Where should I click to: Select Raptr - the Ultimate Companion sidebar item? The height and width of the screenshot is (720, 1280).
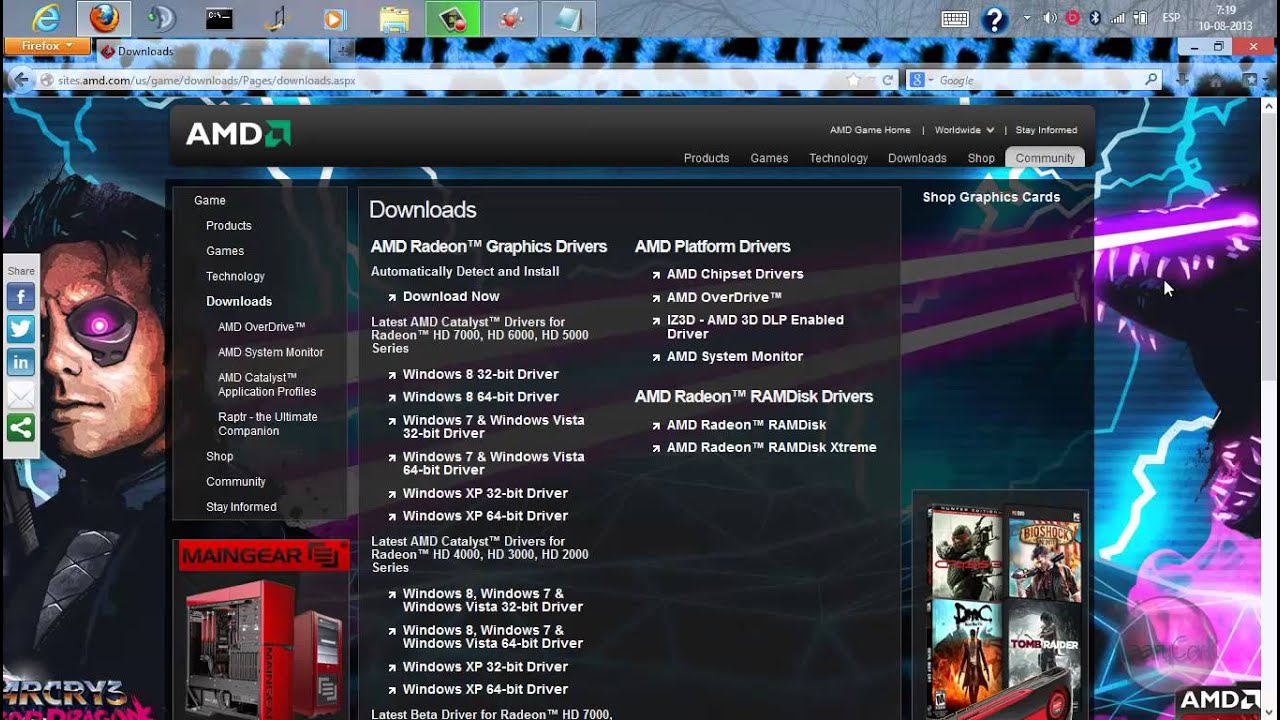(x=268, y=424)
